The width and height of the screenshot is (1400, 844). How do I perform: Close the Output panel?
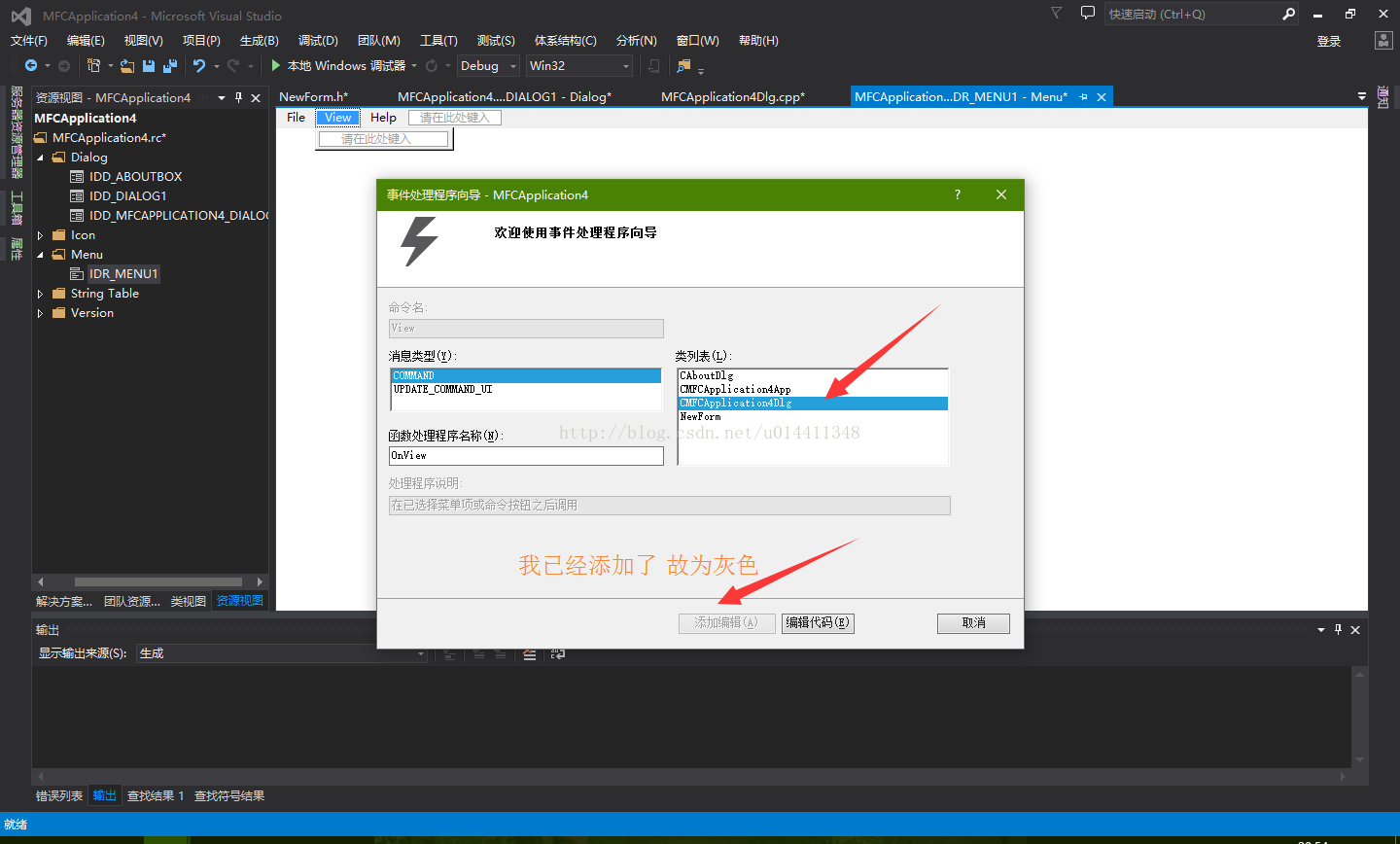1355,629
